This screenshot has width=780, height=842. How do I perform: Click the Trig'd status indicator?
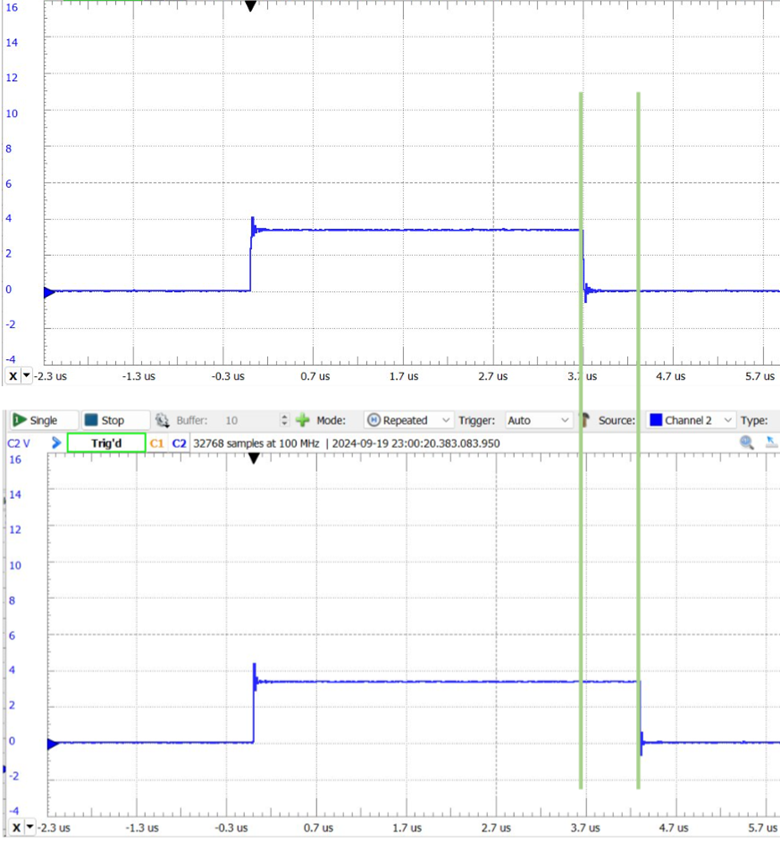pos(106,443)
